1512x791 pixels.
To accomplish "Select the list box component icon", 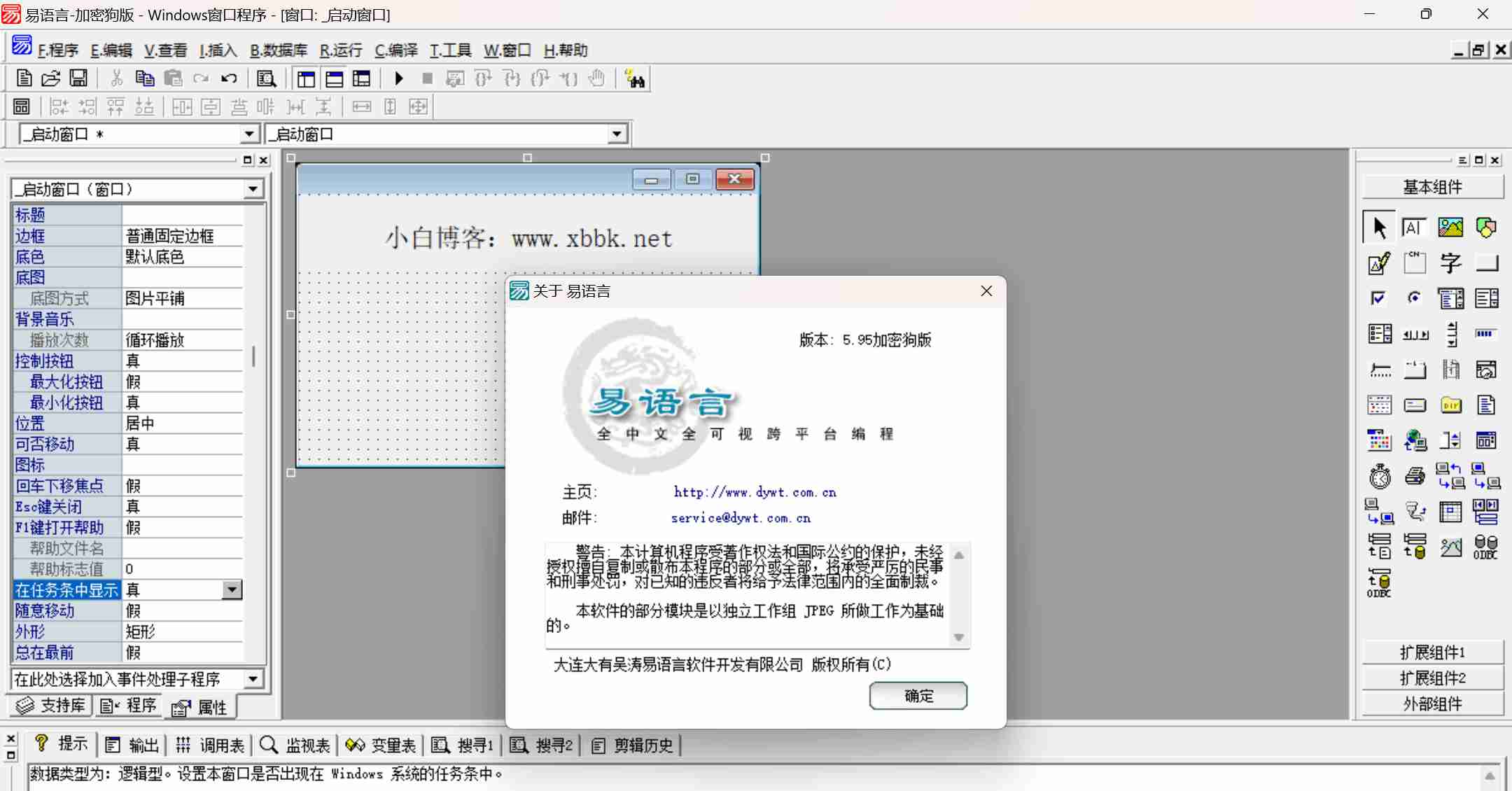I will click(1486, 299).
